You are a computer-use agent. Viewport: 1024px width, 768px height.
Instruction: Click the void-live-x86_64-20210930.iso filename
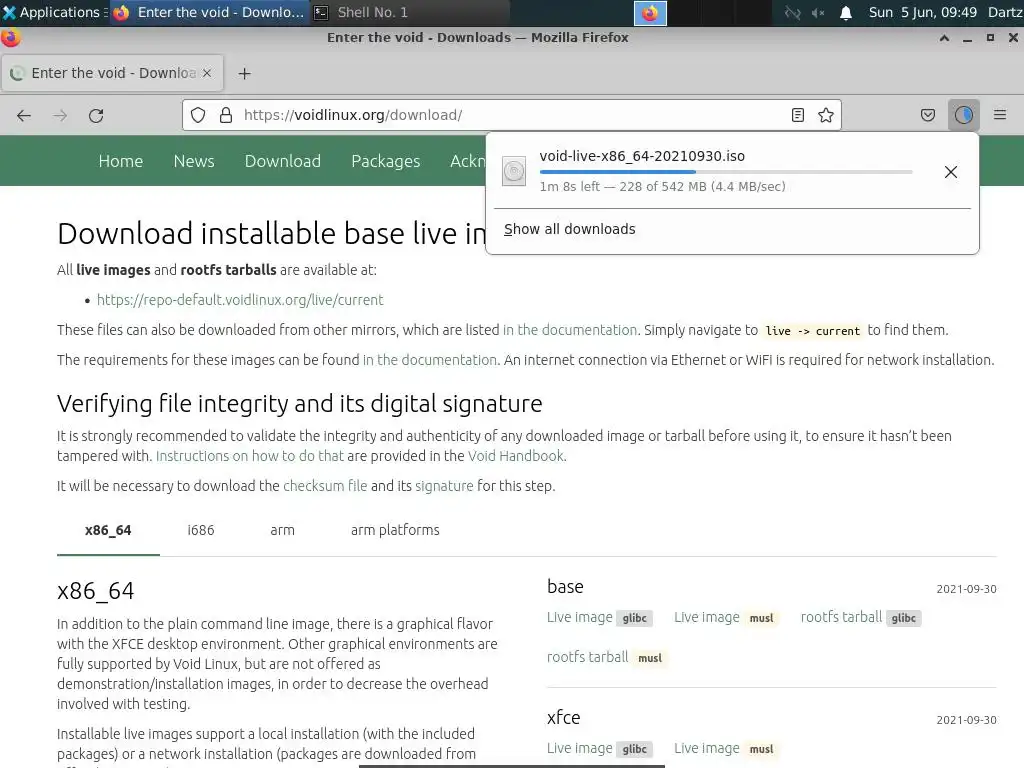642,156
